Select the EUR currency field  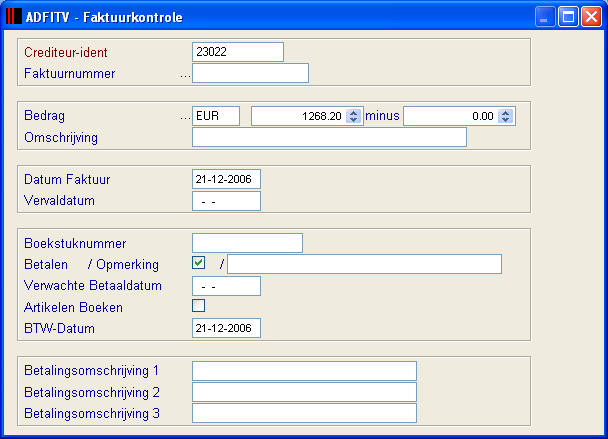tap(216, 116)
